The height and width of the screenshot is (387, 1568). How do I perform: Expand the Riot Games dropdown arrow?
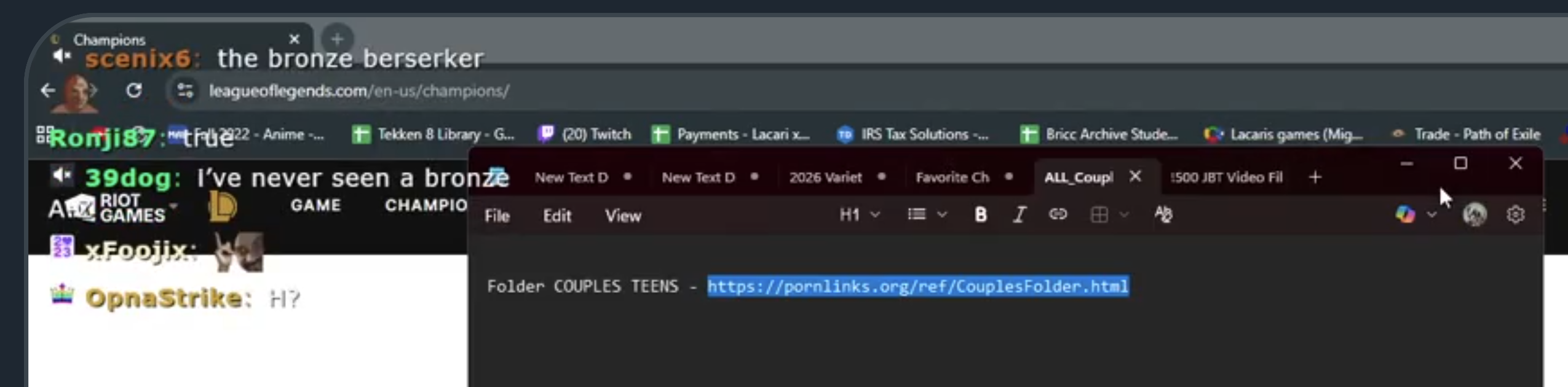pos(174,206)
